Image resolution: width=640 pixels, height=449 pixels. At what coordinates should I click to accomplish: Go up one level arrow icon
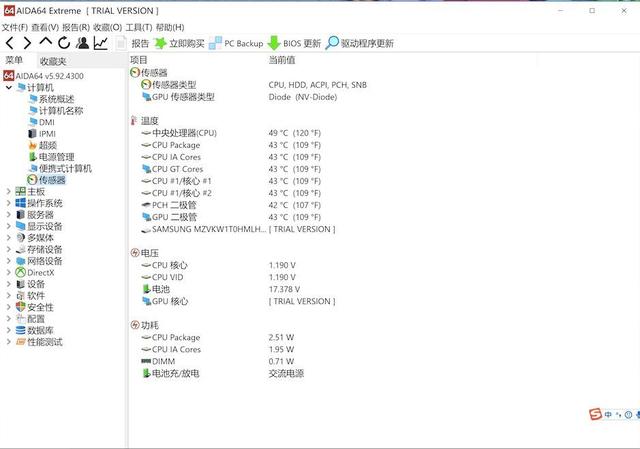click(46, 41)
